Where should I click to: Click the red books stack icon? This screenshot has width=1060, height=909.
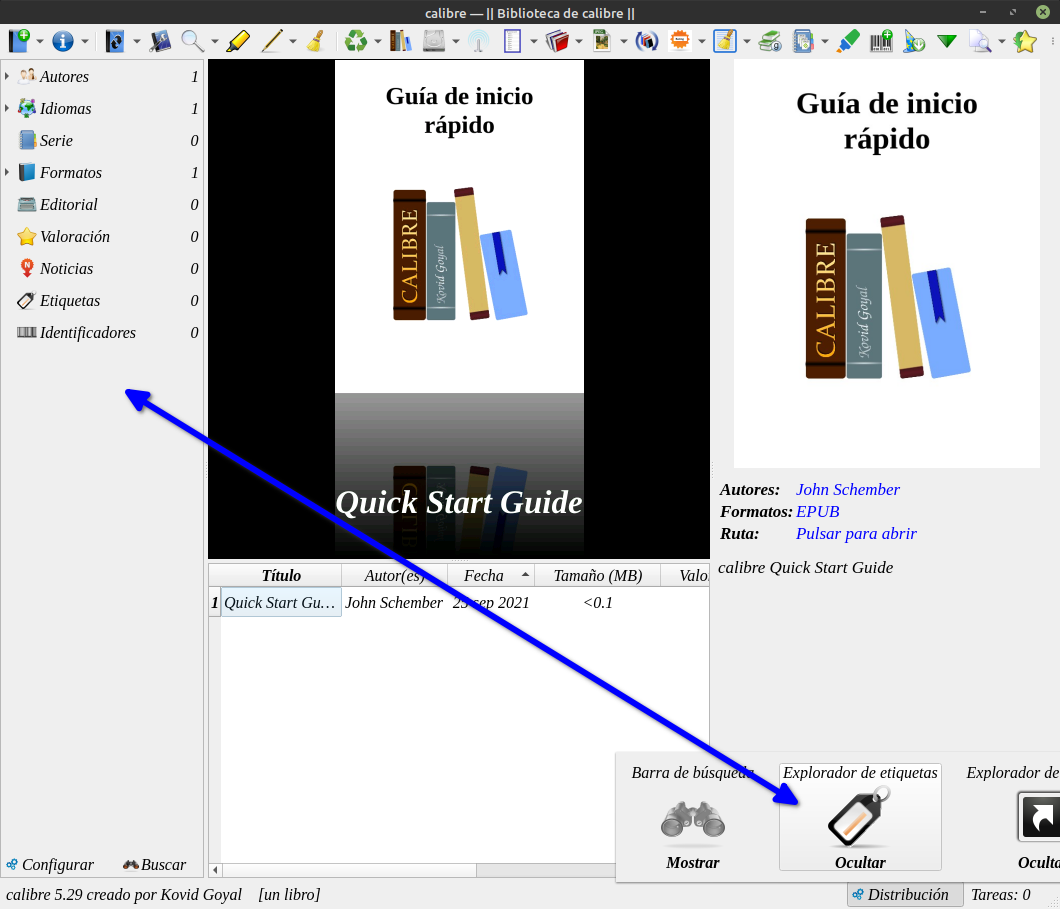pos(558,41)
